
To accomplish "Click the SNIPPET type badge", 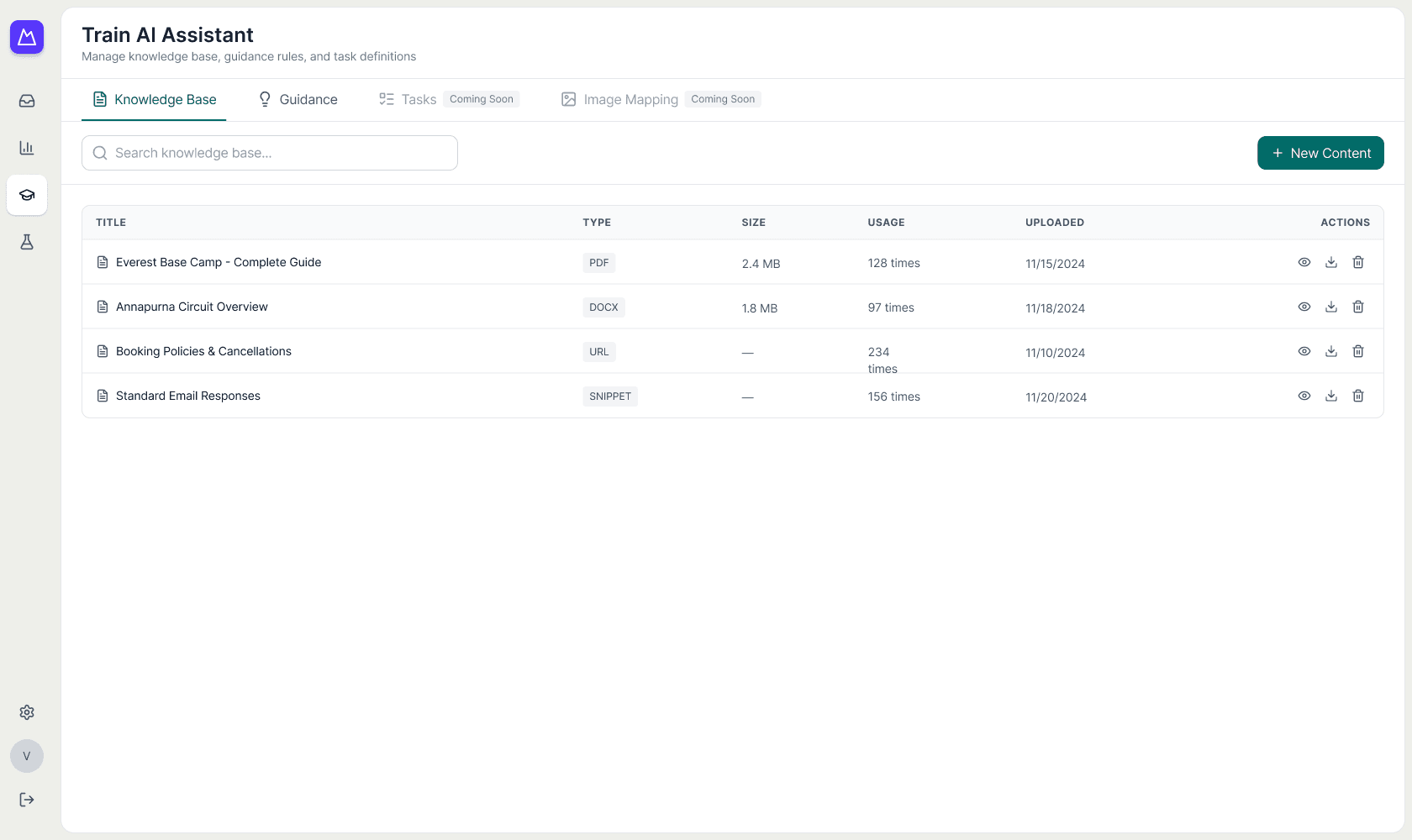I will click(610, 396).
